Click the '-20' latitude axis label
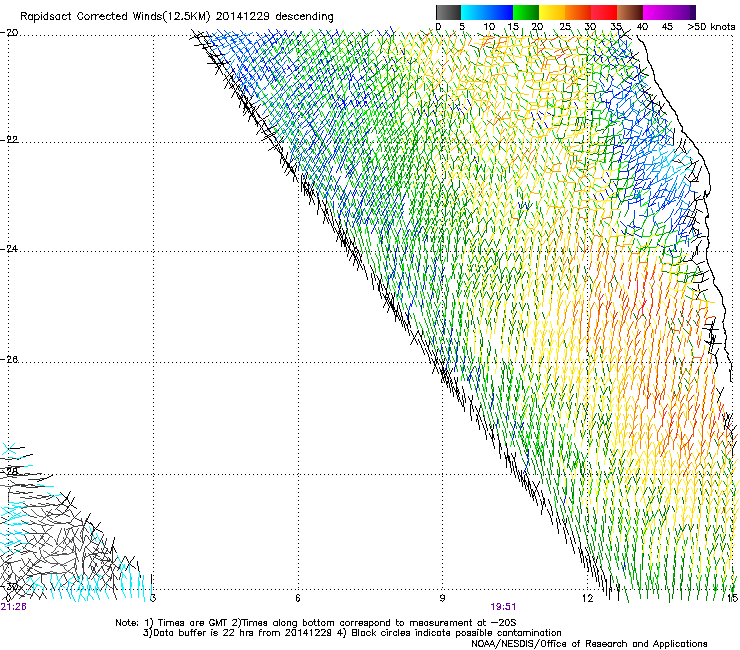This screenshot has height=650, width=740. [x=10, y=33]
